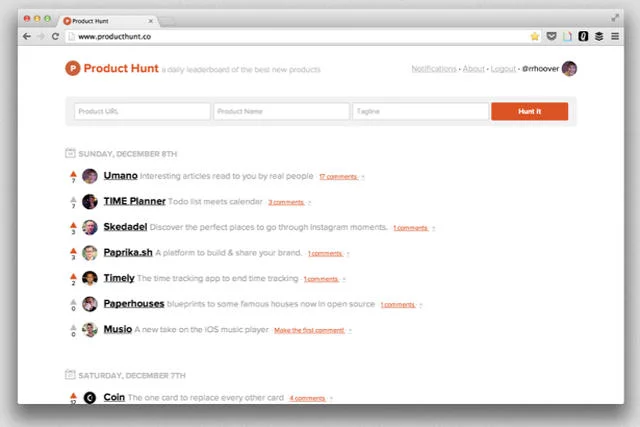The height and width of the screenshot is (427, 640).
Task: Upvote TIME Planner with the arrow
Action: click(73, 200)
